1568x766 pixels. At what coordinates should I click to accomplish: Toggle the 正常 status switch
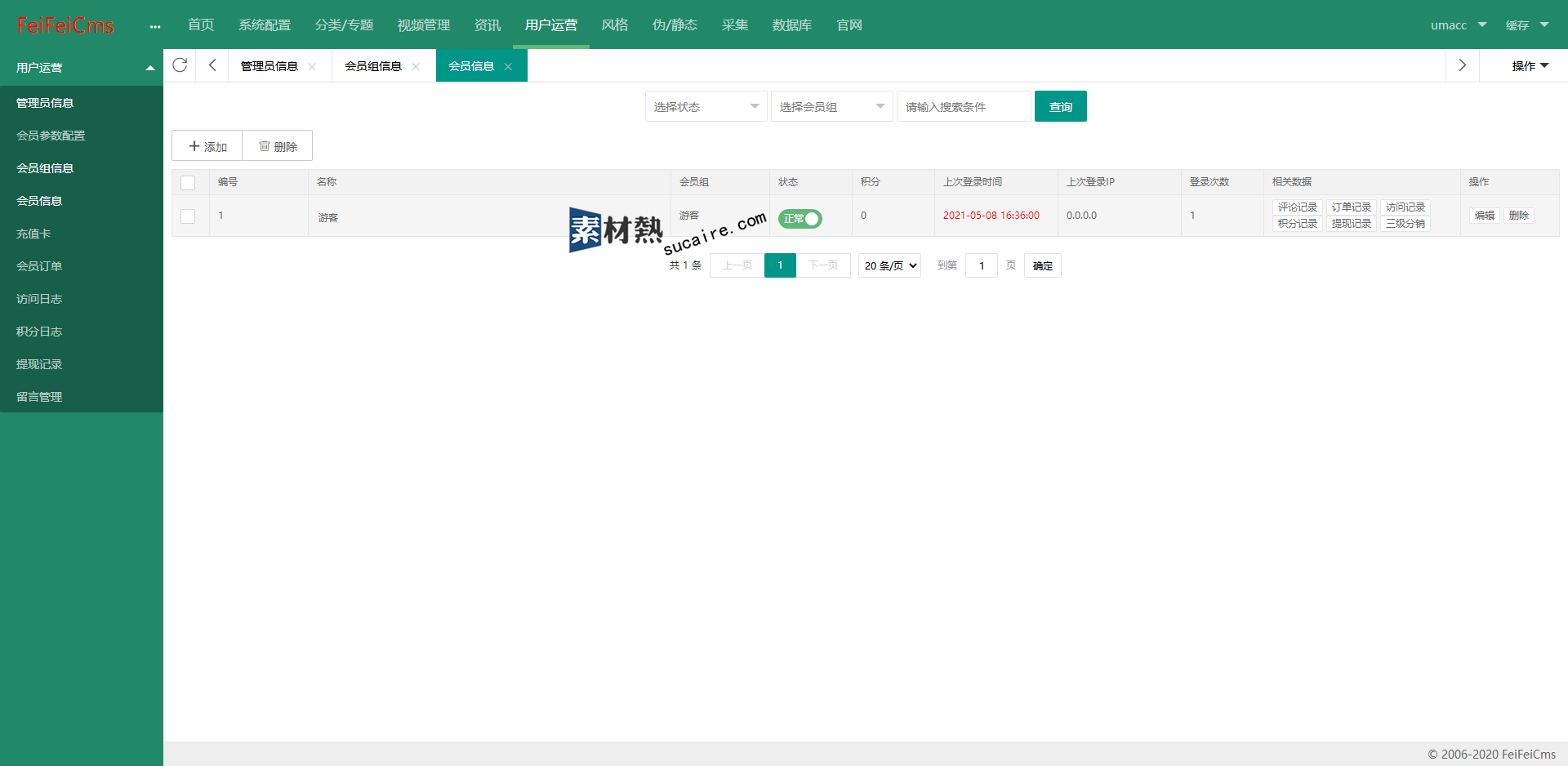(800, 219)
